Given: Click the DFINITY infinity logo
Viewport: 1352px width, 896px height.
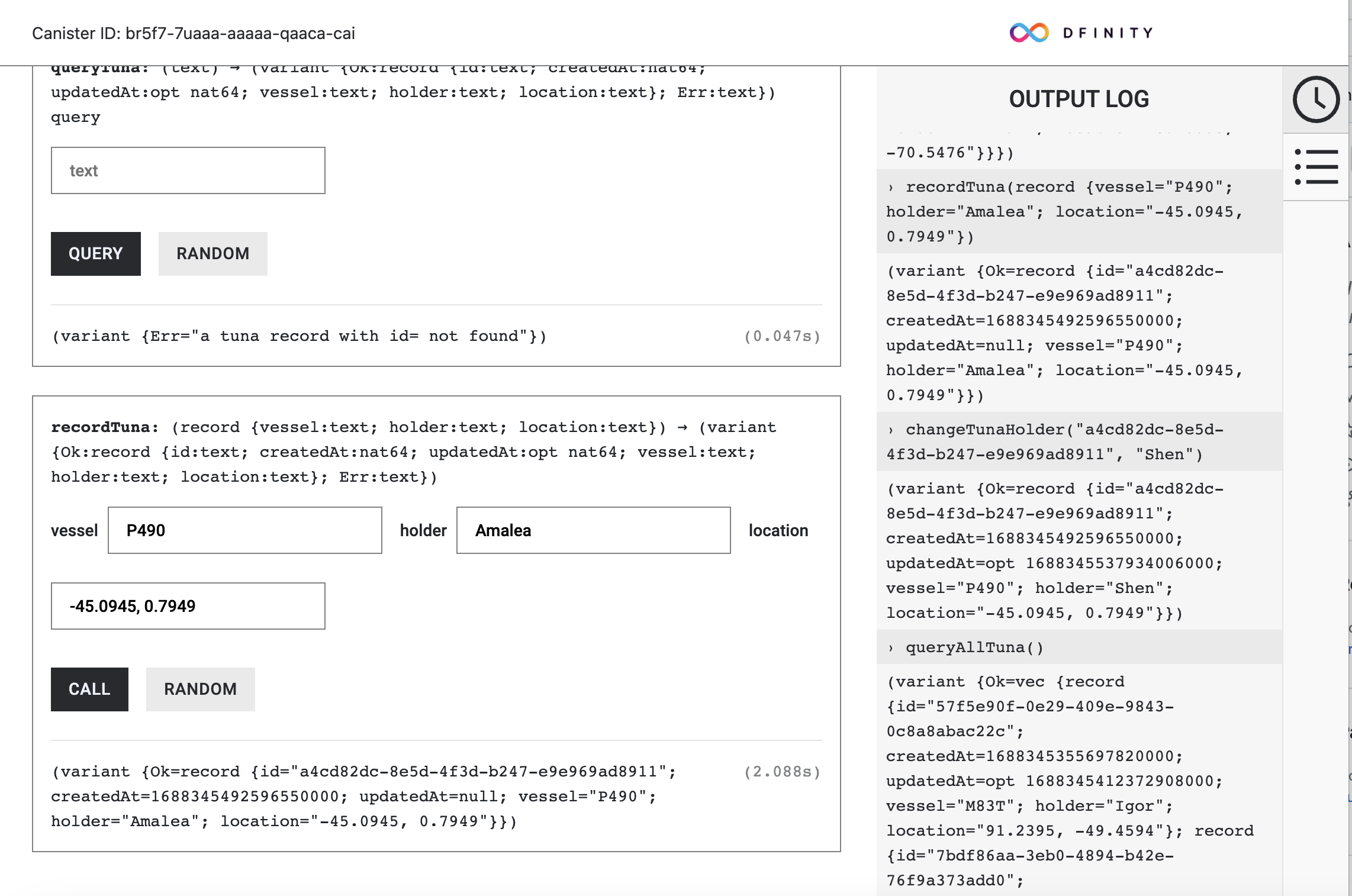Looking at the screenshot, I should click(x=1029, y=33).
